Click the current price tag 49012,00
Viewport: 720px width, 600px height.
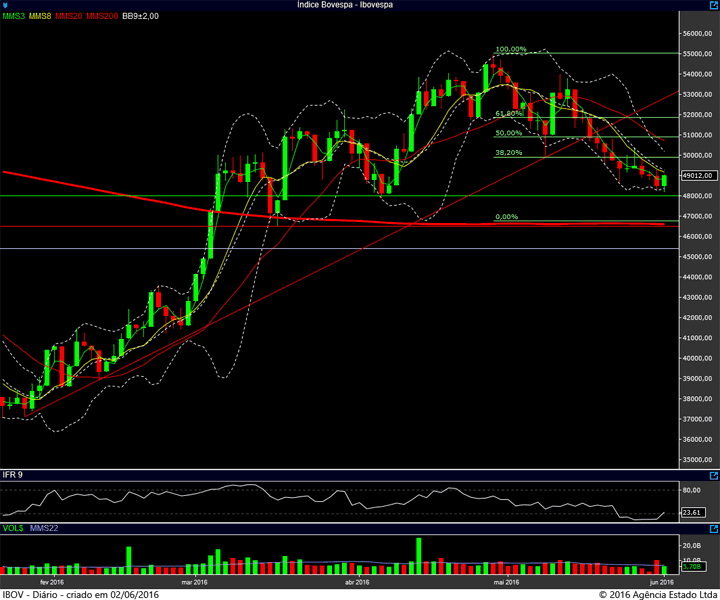[x=698, y=175]
